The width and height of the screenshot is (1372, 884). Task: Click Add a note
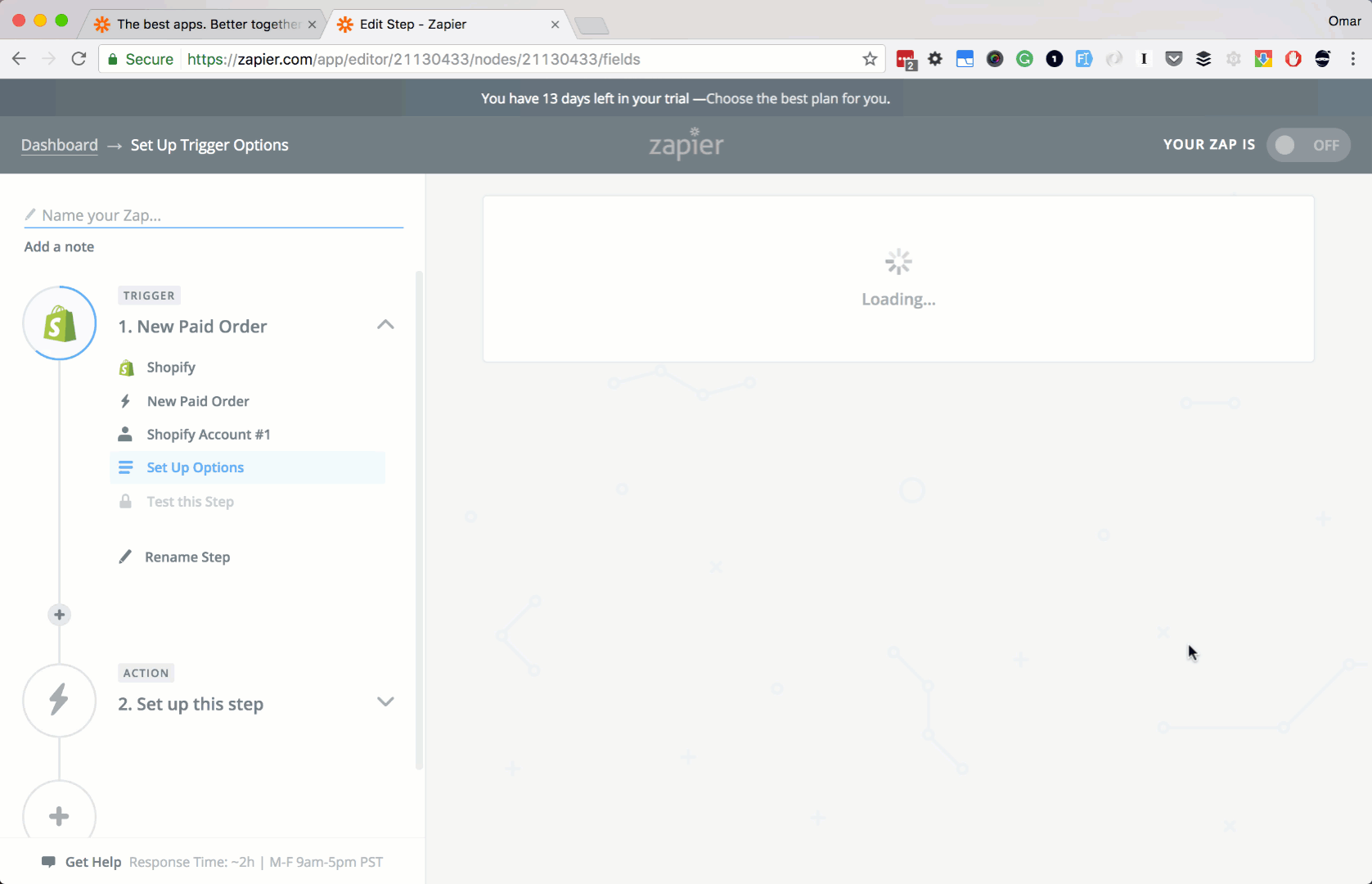coord(59,246)
